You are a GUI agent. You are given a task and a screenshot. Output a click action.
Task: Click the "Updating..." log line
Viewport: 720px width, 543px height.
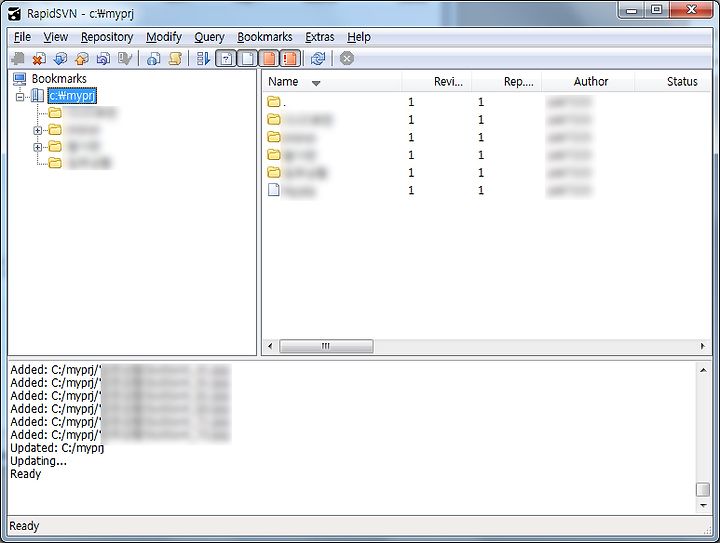coord(38,461)
